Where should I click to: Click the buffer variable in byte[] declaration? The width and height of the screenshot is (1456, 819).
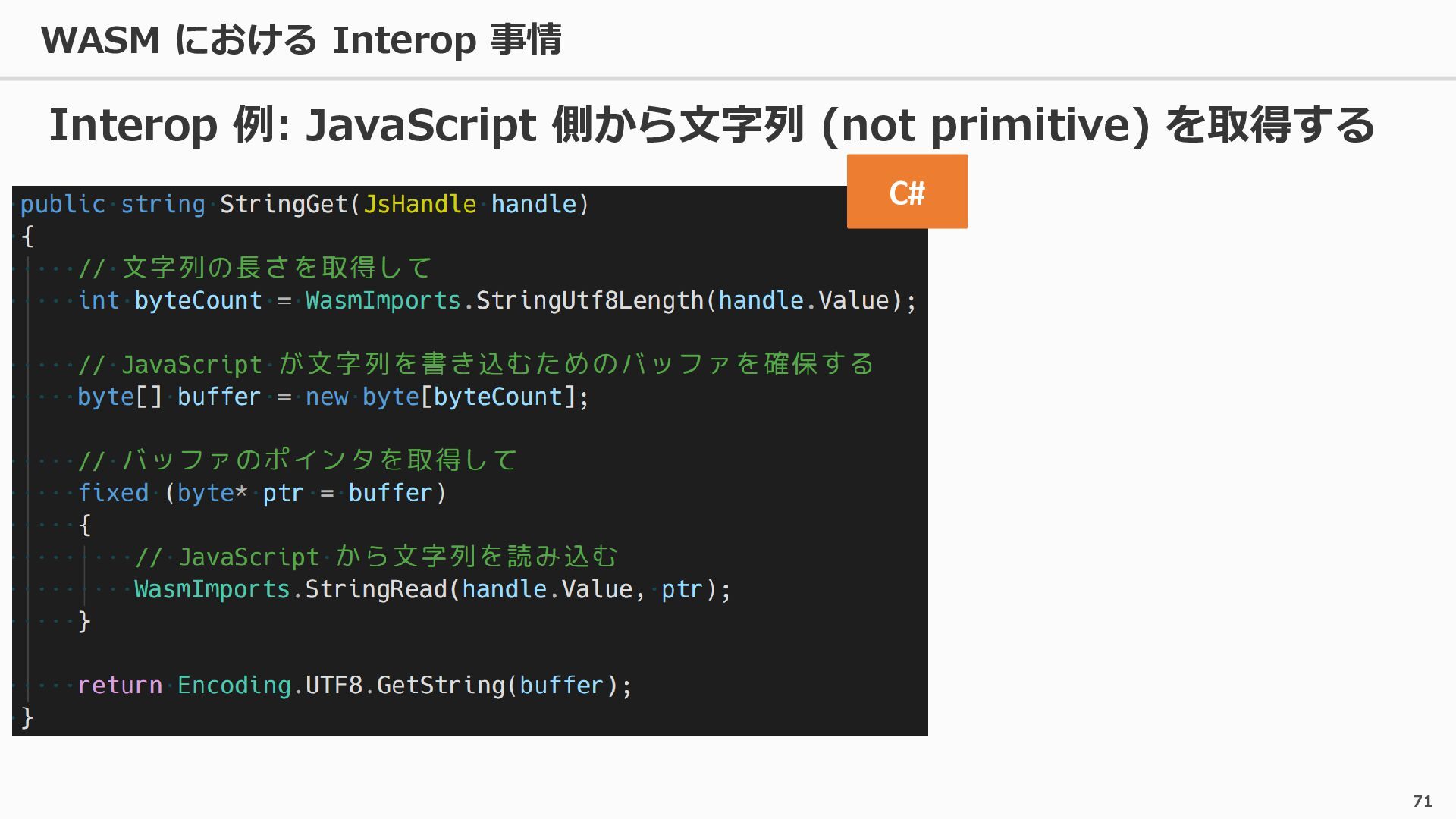pyautogui.click(x=219, y=397)
